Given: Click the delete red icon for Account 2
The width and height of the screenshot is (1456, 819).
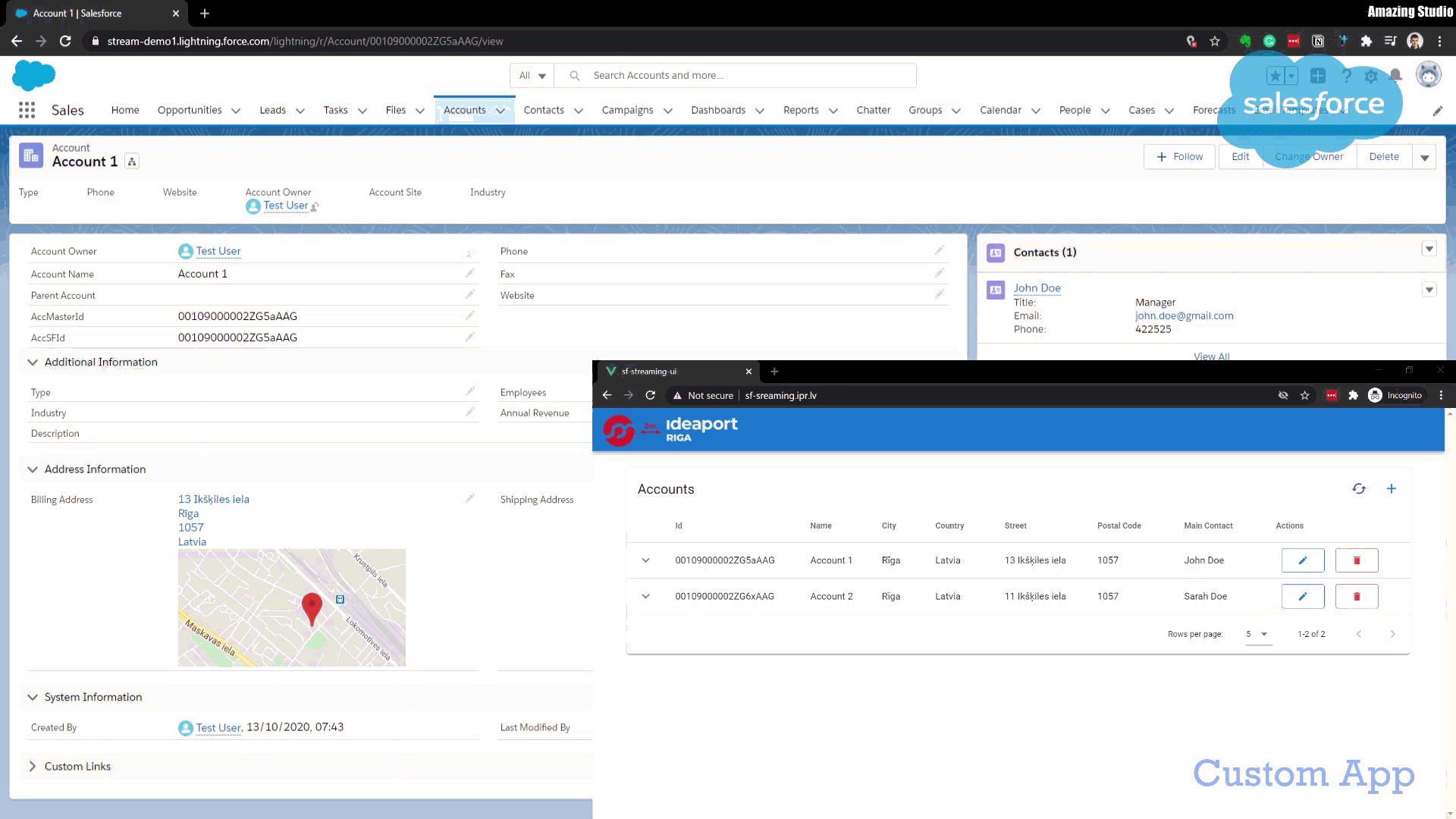Looking at the screenshot, I should coord(1357,596).
